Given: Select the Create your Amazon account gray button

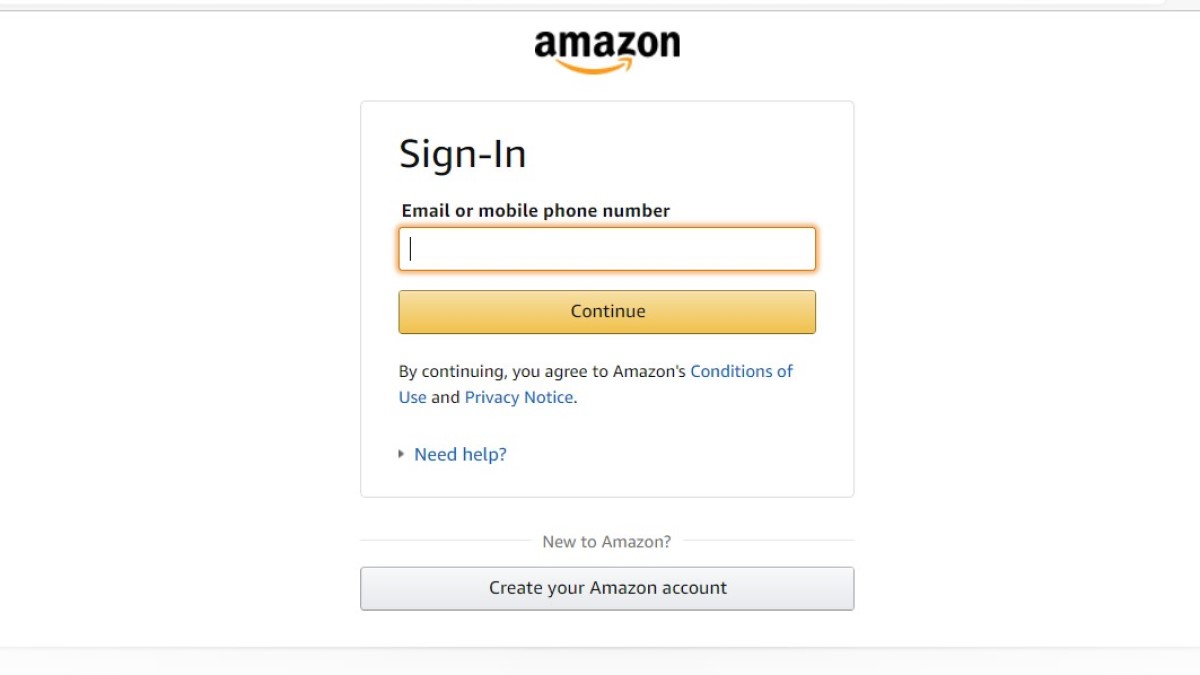Looking at the screenshot, I should pos(607,588).
